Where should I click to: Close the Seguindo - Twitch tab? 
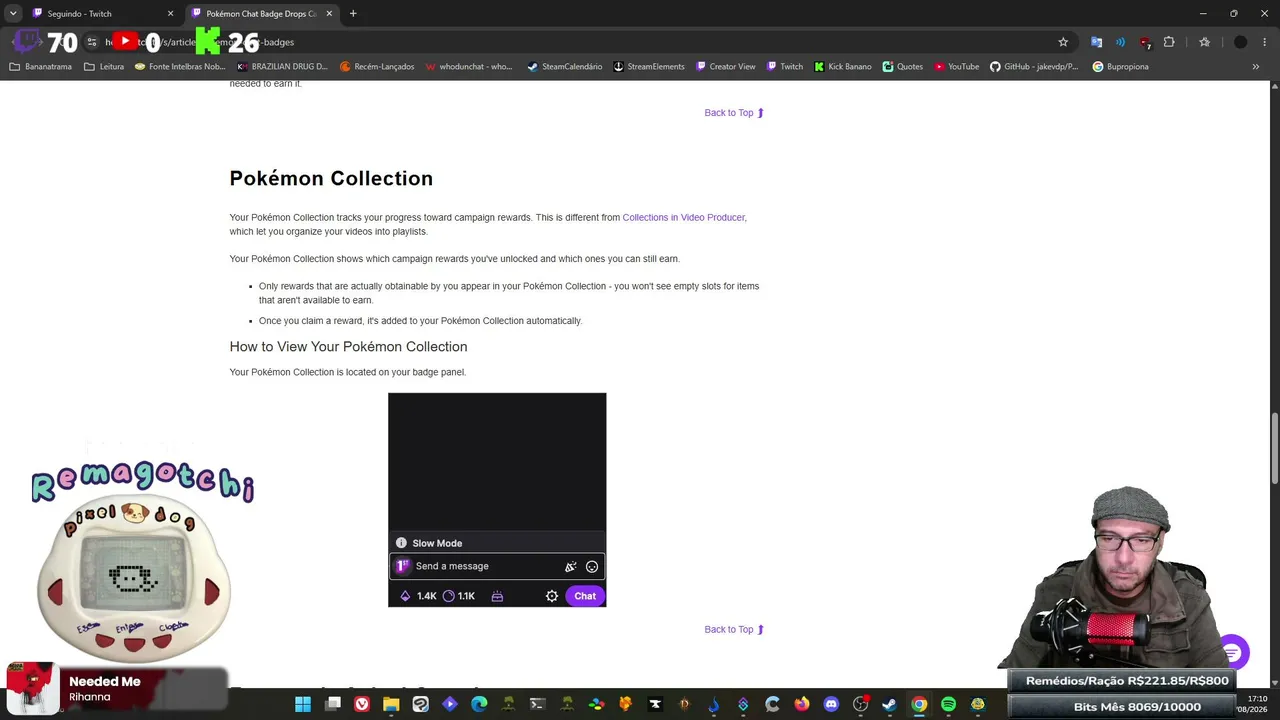point(170,14)
